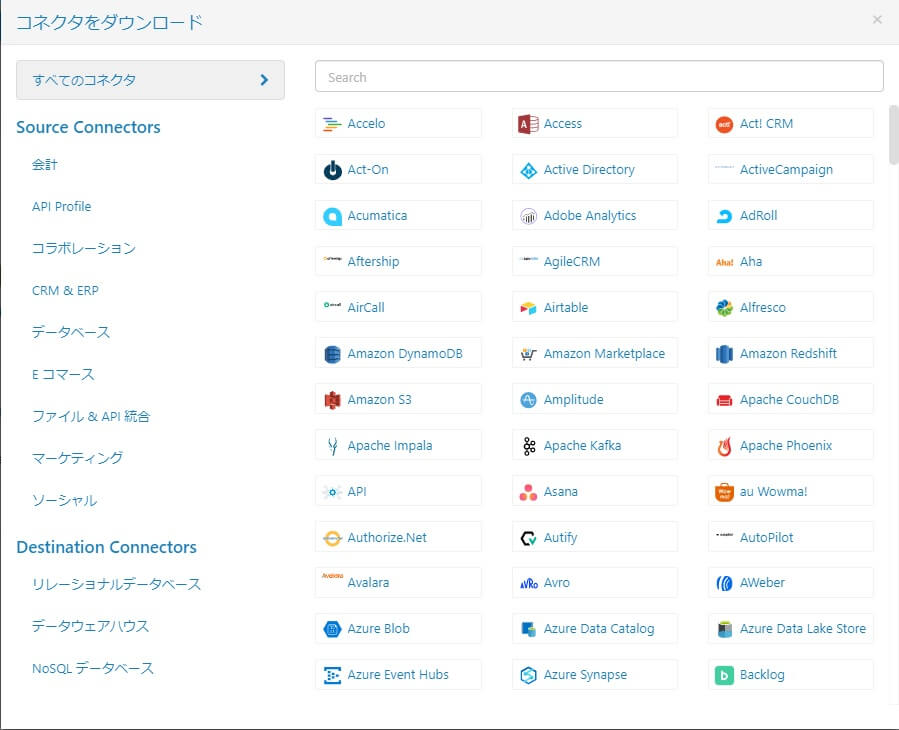Click the Act-On power icon
Viewport: 899px width, 730px height.
[x=332, y=170]
